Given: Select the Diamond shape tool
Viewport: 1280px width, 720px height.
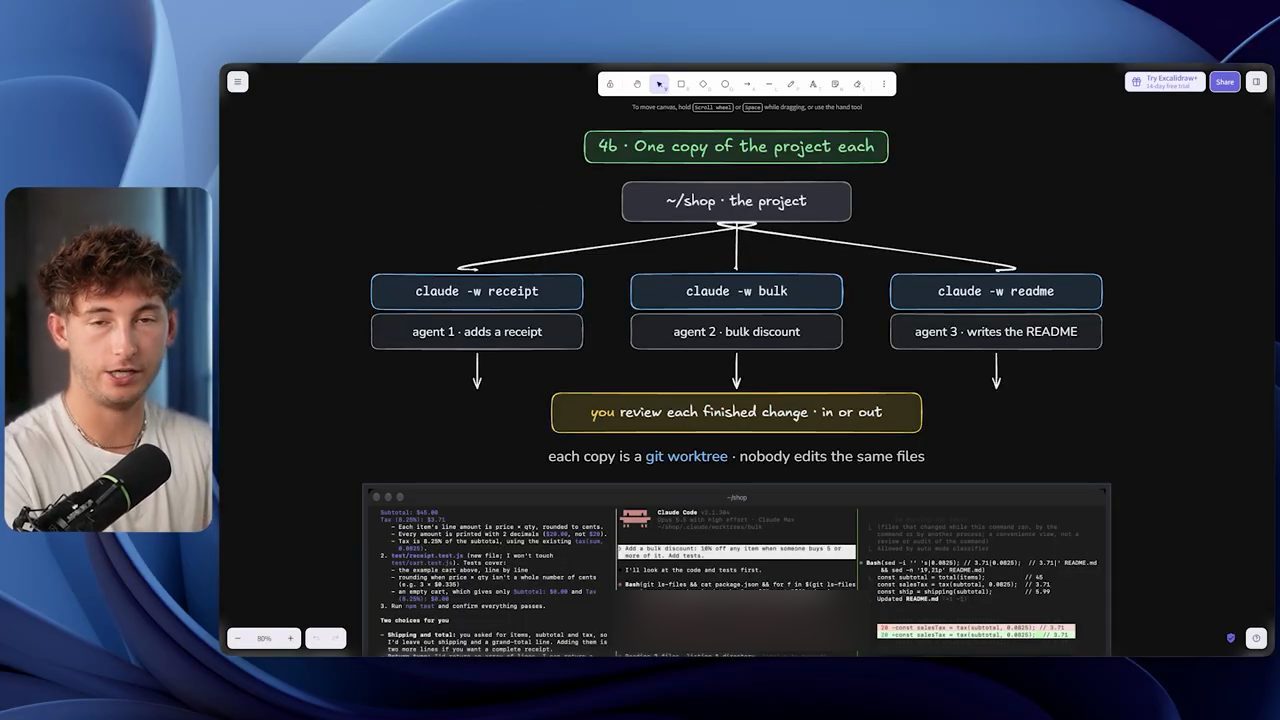Looking at the screenshot, I should click(x=703, y=84).
